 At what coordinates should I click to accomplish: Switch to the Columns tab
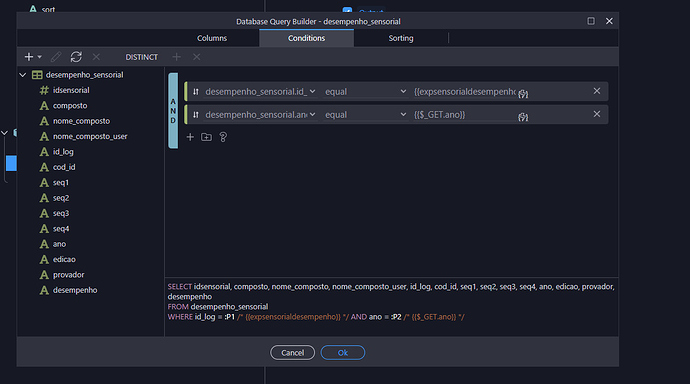point(212,38)
